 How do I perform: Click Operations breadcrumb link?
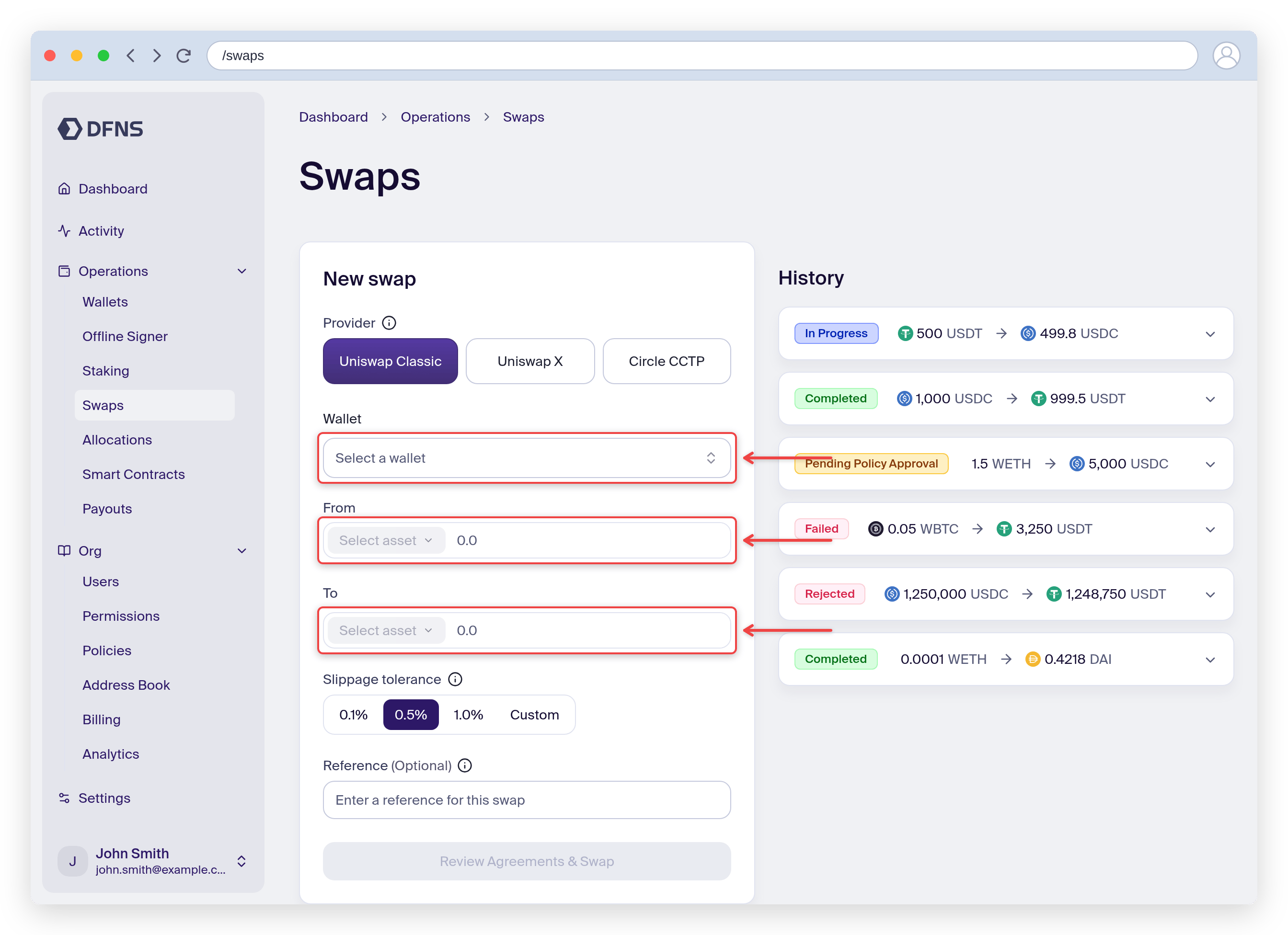pyautogui.click(x=435, y=117)
